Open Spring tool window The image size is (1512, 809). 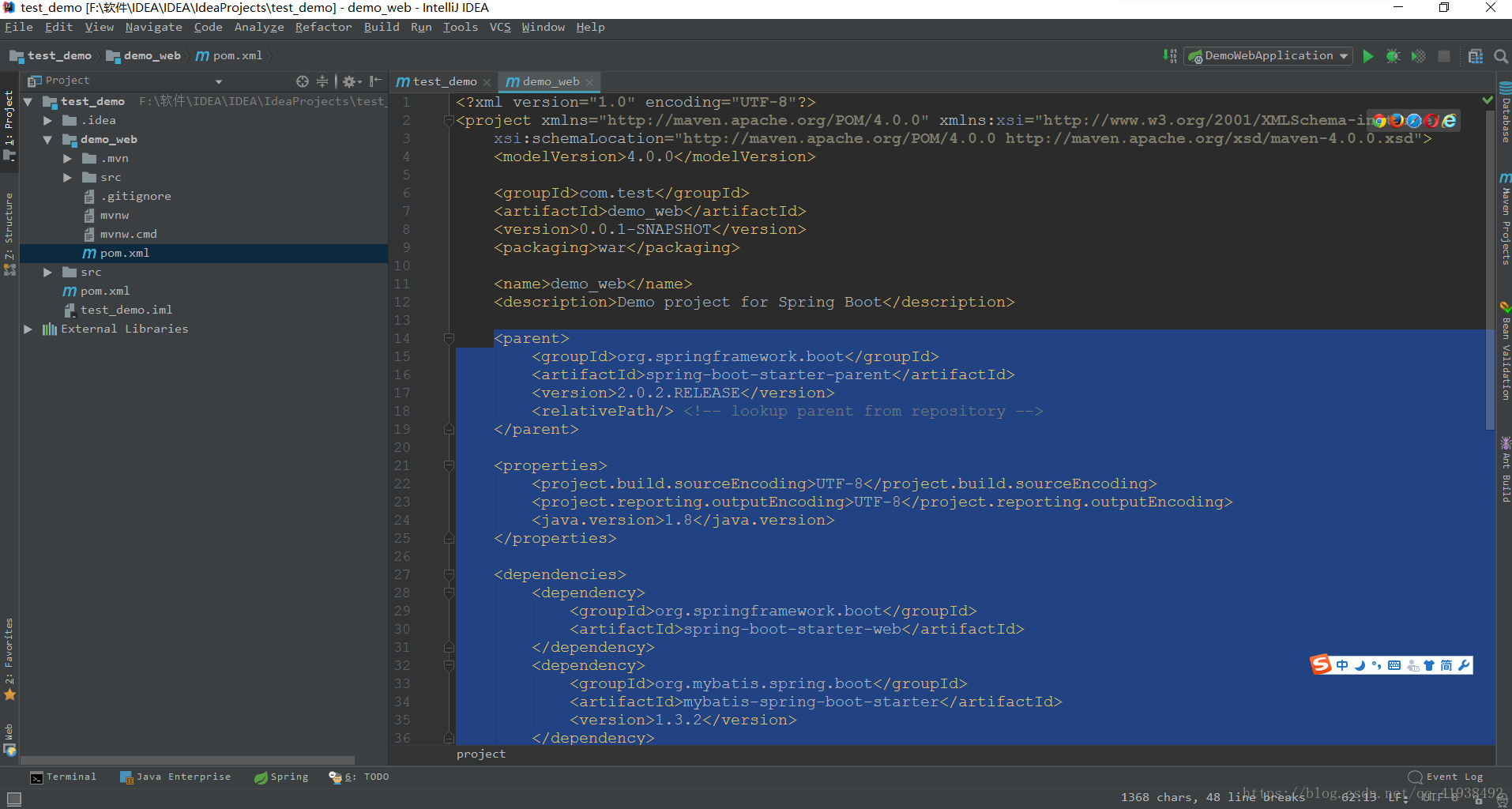(x=281, y=777)
